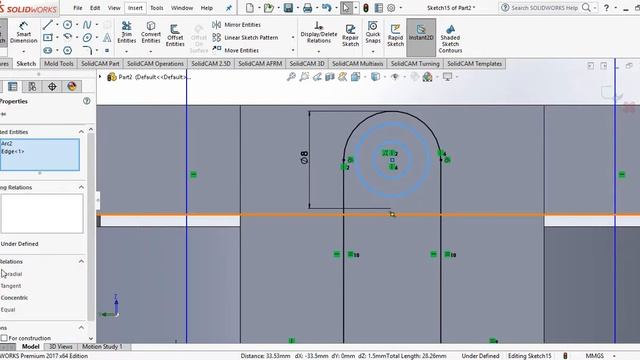Viewport: 640px width, 360px height.
Task: Click Linear Sketch Pattern
Action: (x=245, y=38)
